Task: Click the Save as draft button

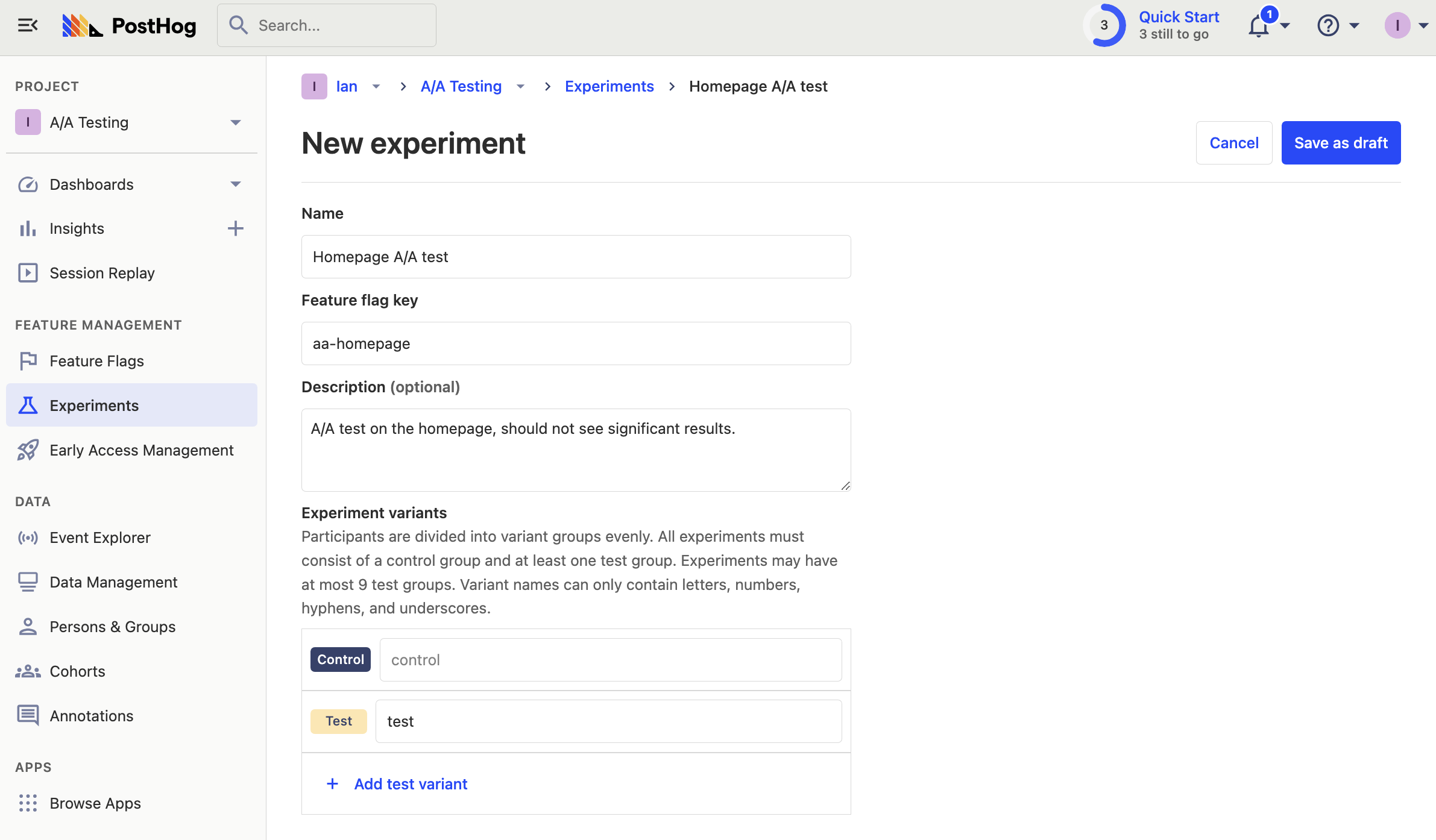Action: [x=1341, y=143]
